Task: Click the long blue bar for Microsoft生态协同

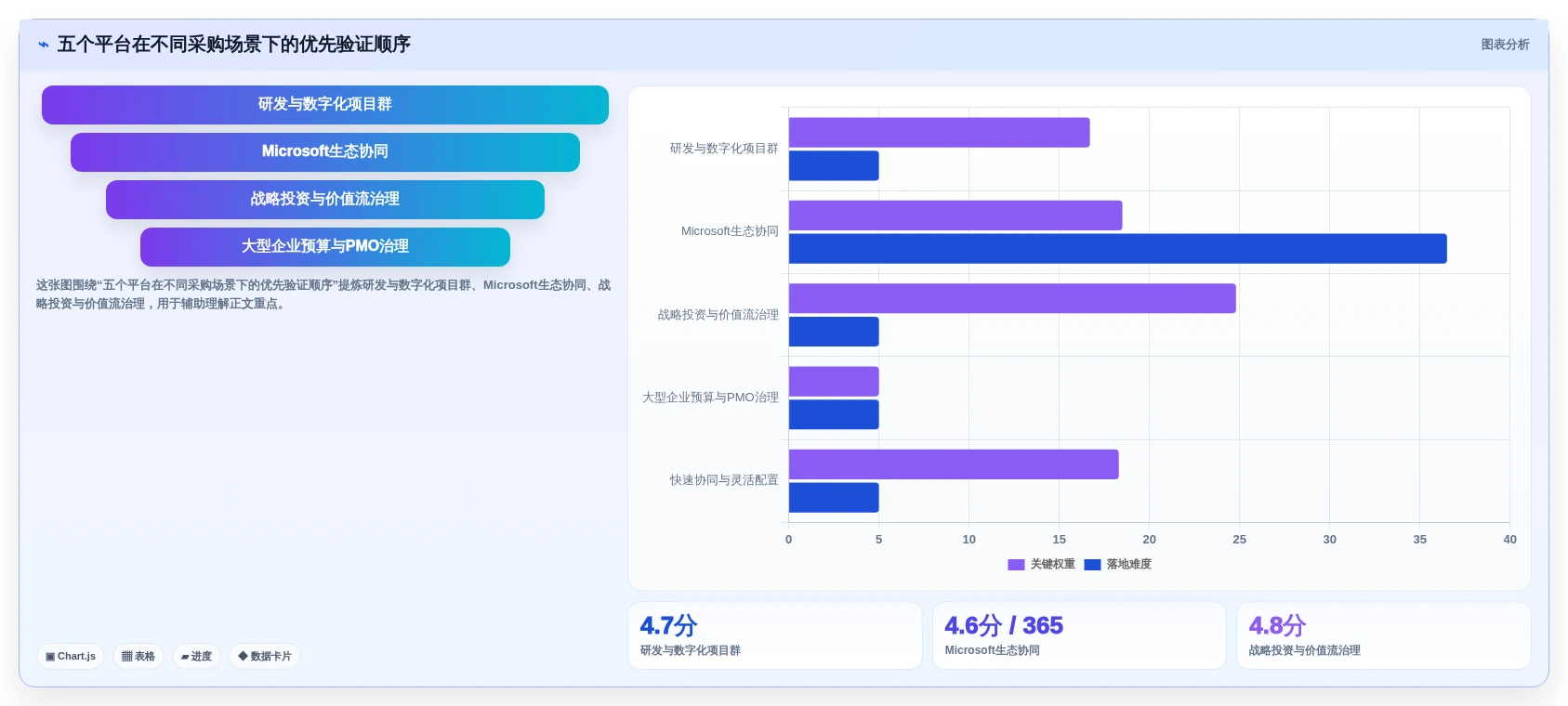Action: [1117, 249]
